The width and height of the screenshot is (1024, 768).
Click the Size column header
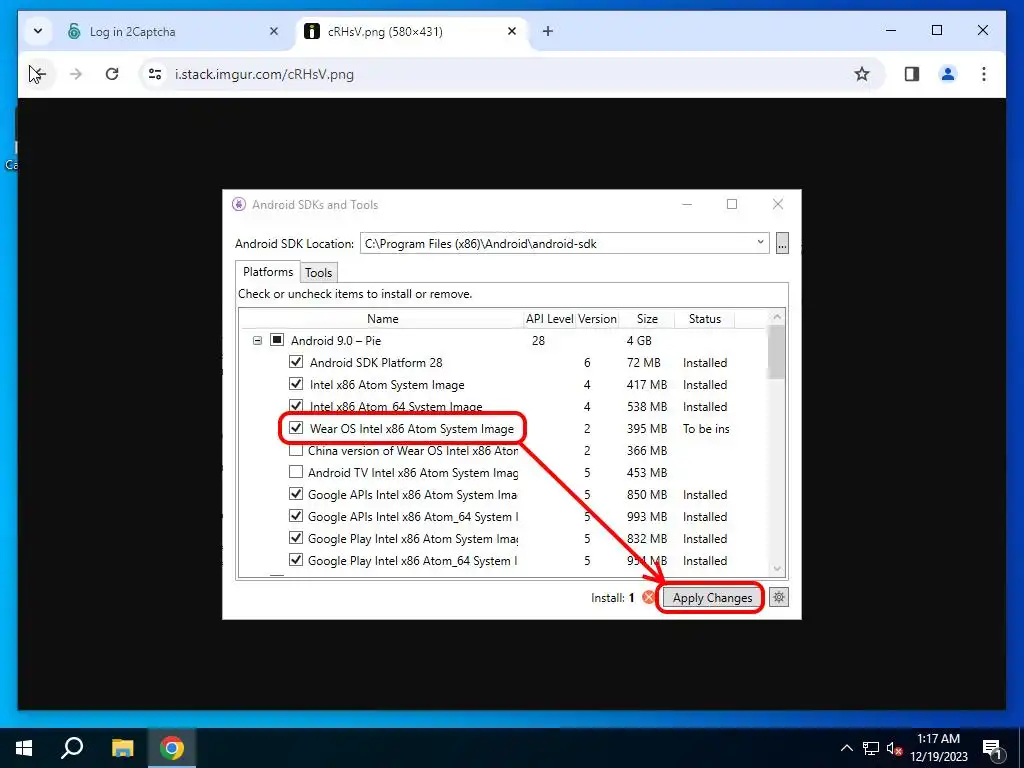(647, 319)
